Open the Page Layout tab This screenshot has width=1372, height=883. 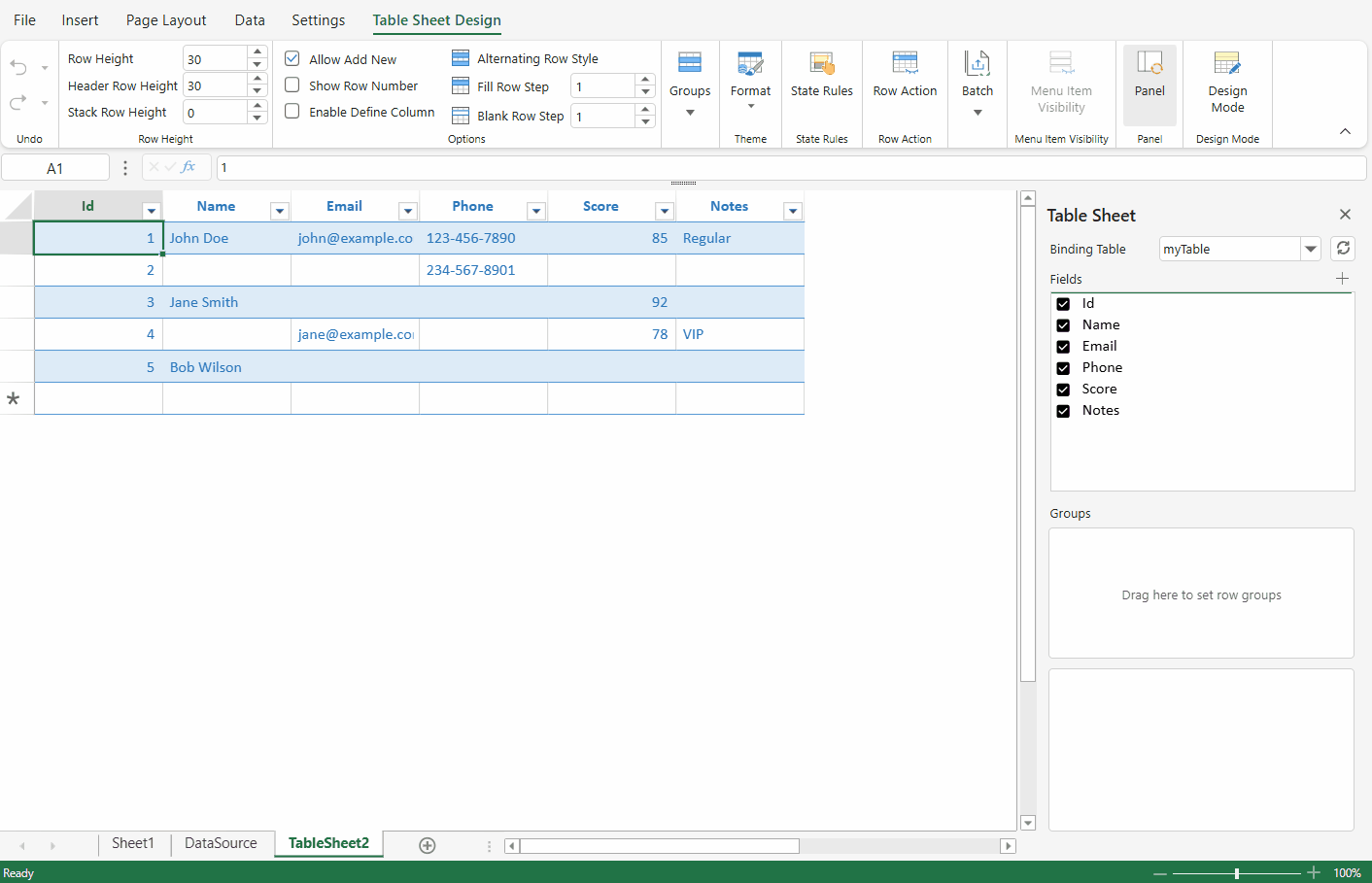(x=166, y=20)
